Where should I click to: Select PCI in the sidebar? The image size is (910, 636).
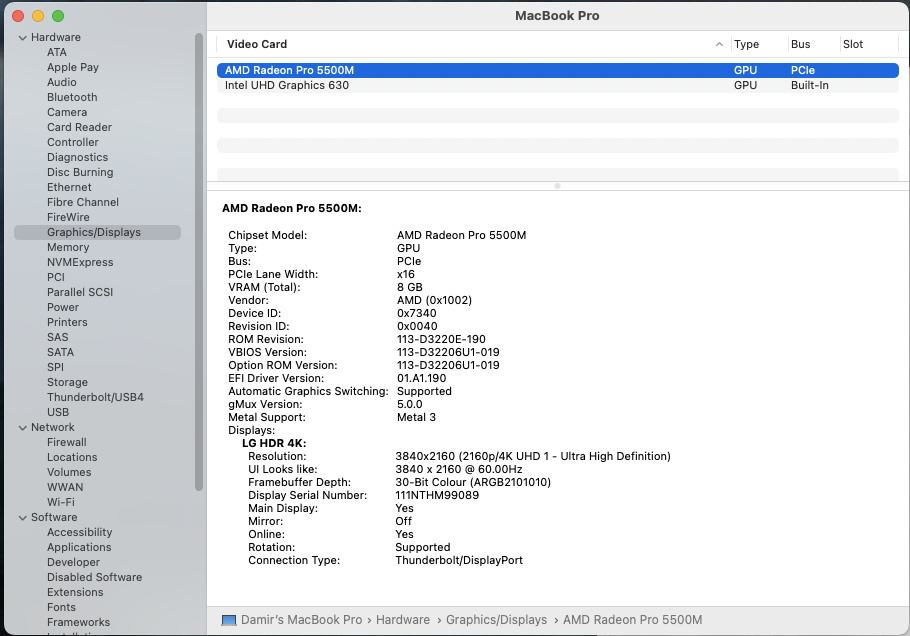coord(56,277)
